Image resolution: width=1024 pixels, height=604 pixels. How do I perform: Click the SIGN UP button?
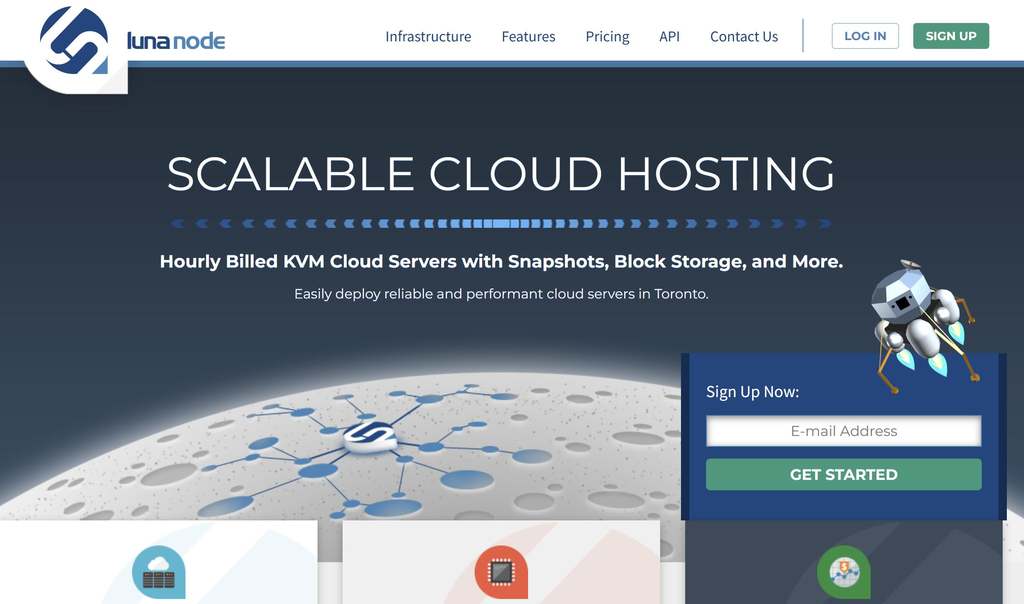(x=951, y=36)
